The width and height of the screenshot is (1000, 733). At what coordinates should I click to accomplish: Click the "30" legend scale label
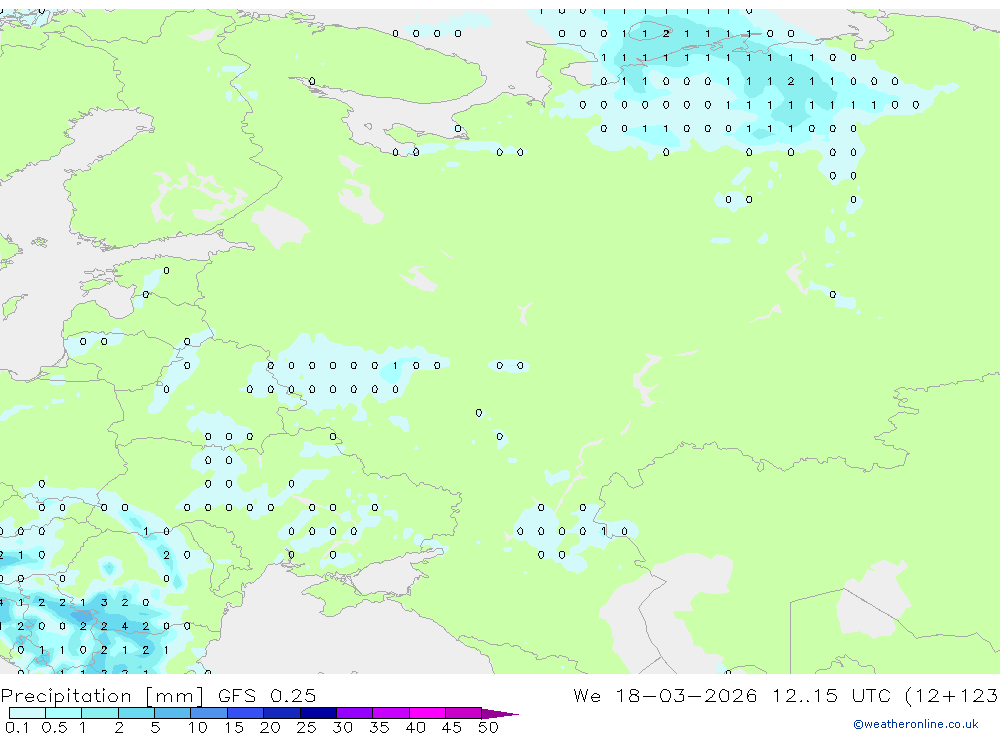342,727
